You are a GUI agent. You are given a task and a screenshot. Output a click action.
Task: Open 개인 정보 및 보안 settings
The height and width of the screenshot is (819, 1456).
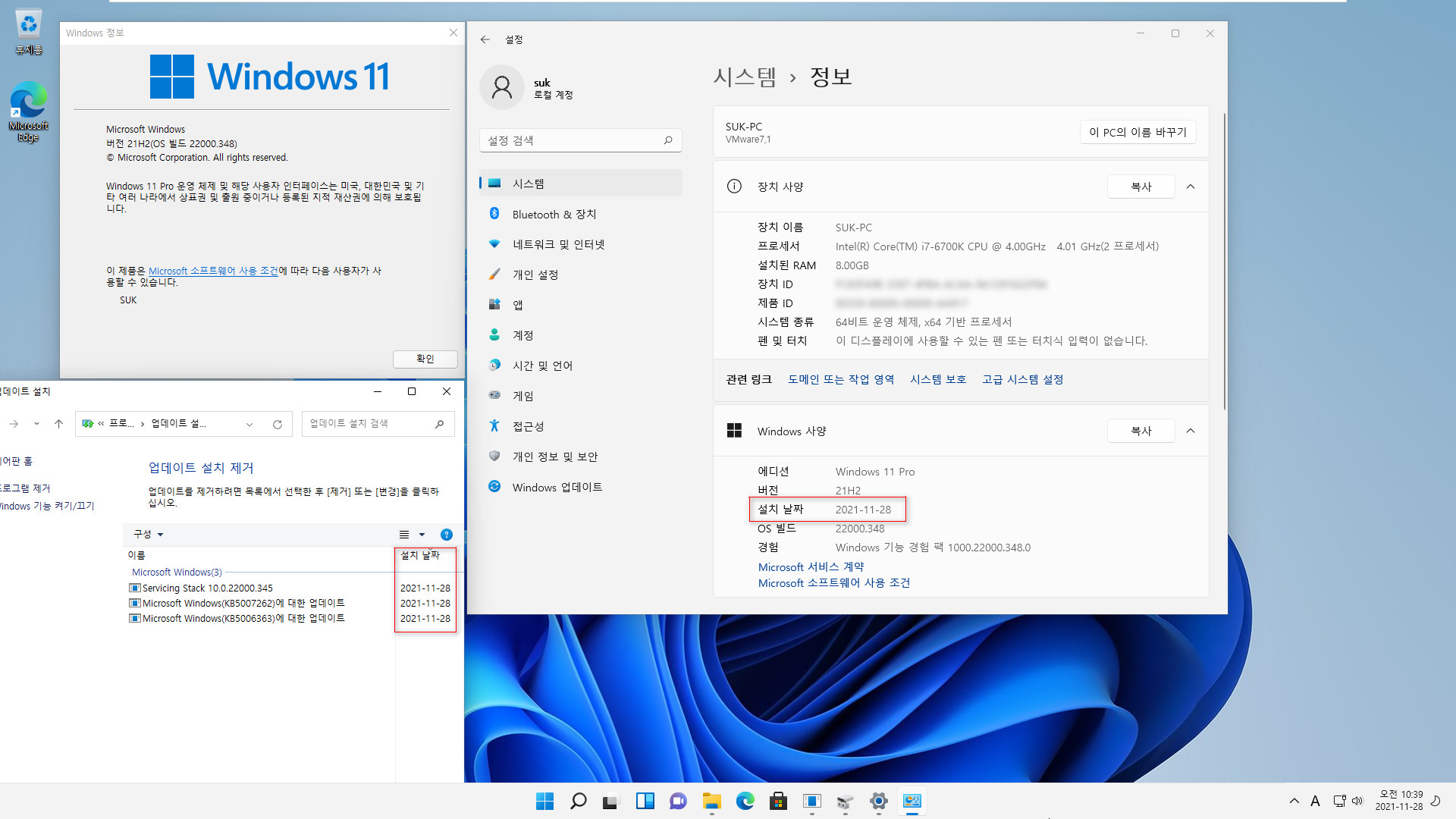580,457
